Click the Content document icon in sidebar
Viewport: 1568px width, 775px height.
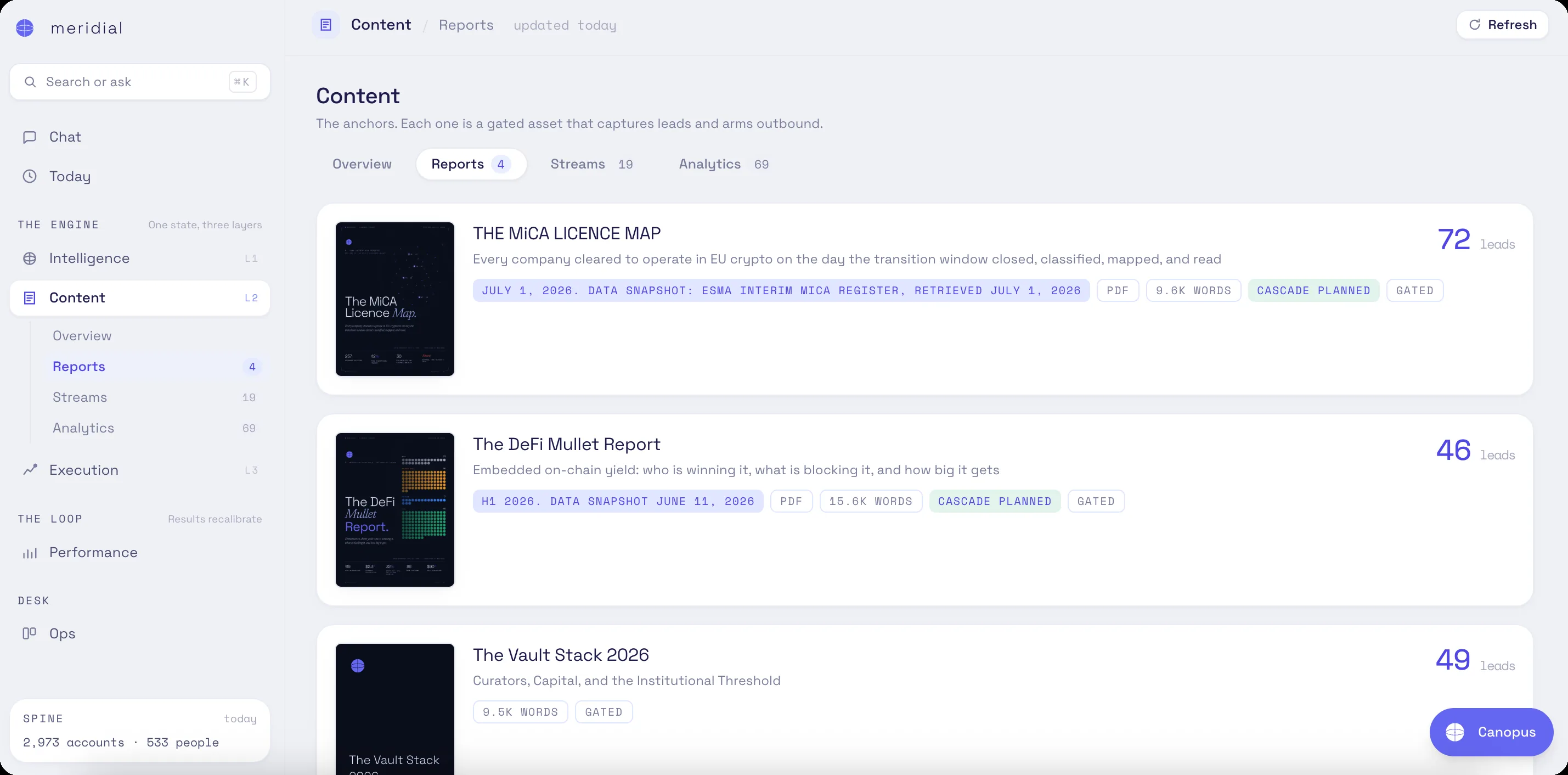[29, 297]
